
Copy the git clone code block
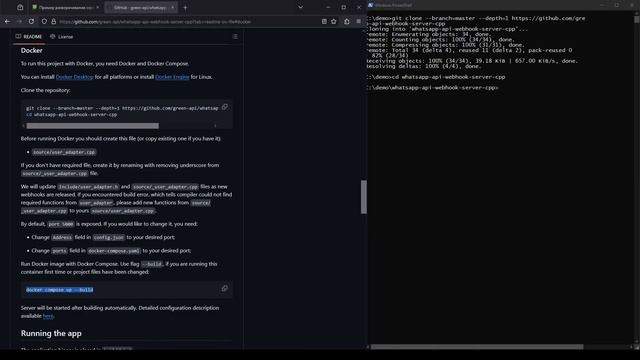click(x=224, y=107)
